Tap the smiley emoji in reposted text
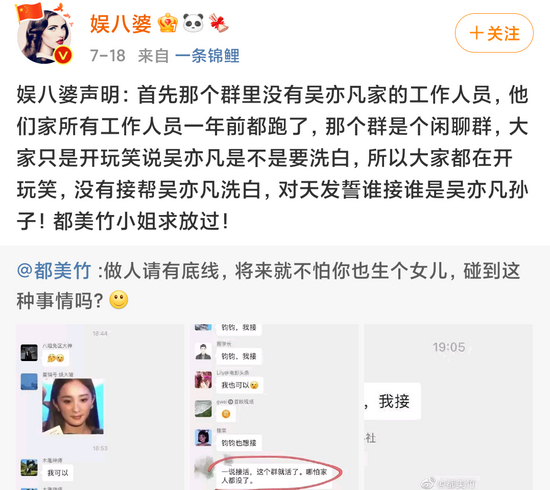Image resolution: width=550 pixels, height=490 pixels. [x=119, y=300]
